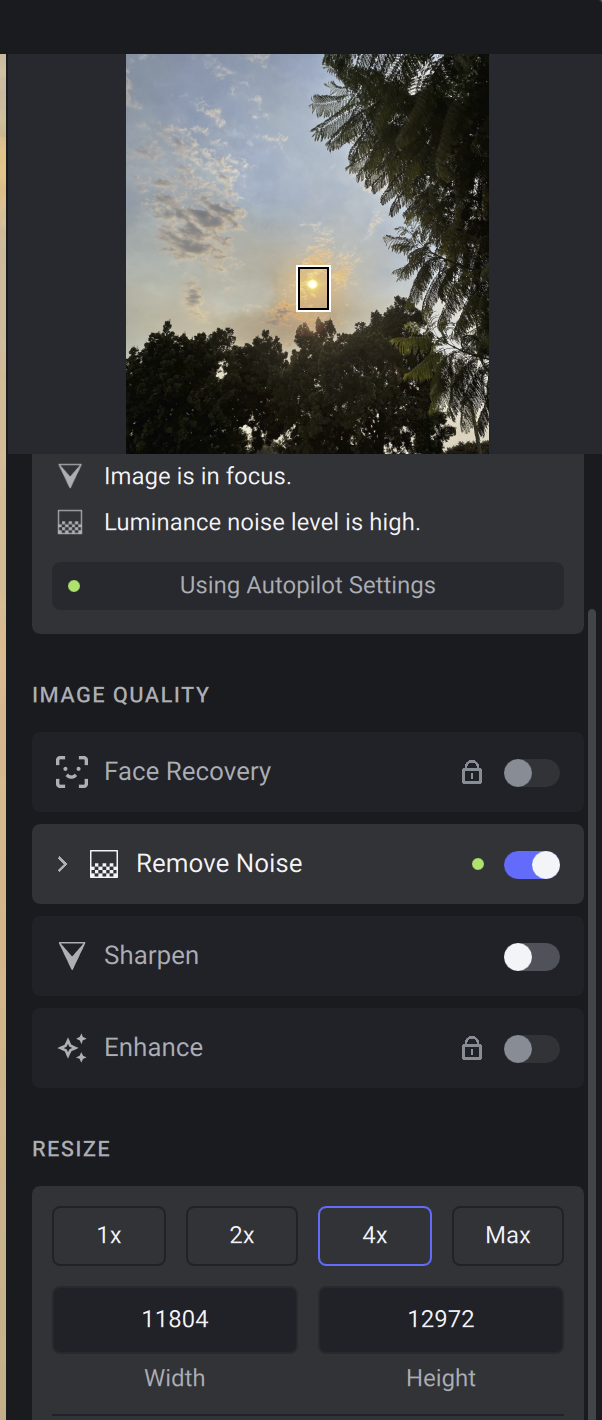Viewport: 602px width, 1420px height.
Task: Click the focus icon next to 'Image is in focus'
Action: click(69, 477)
